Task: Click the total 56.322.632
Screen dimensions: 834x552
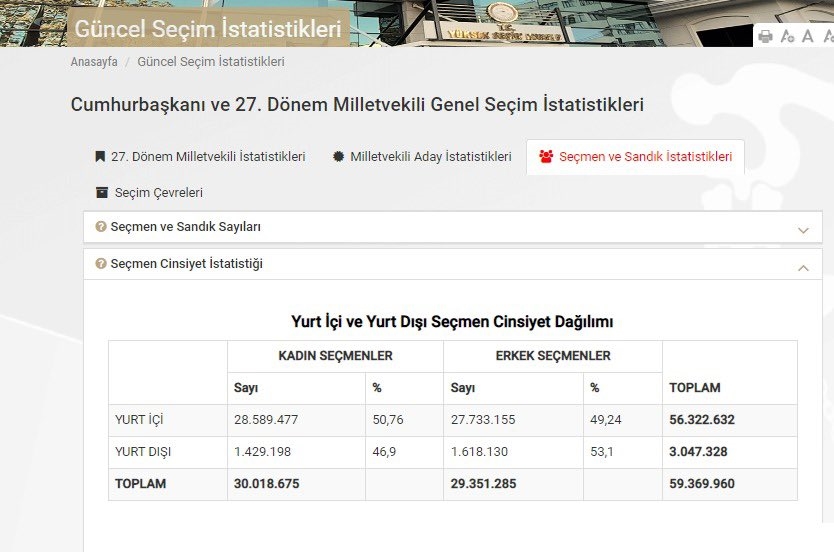Action: tap(702, 420)
